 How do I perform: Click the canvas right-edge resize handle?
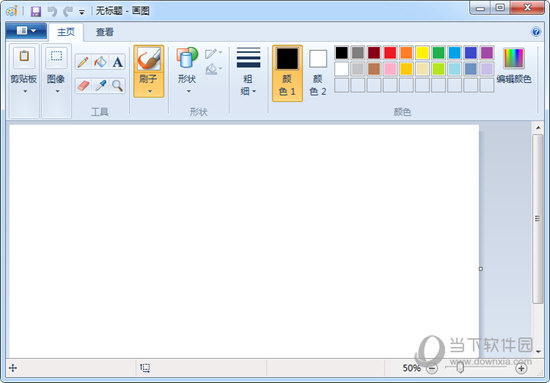pos(481,269)
